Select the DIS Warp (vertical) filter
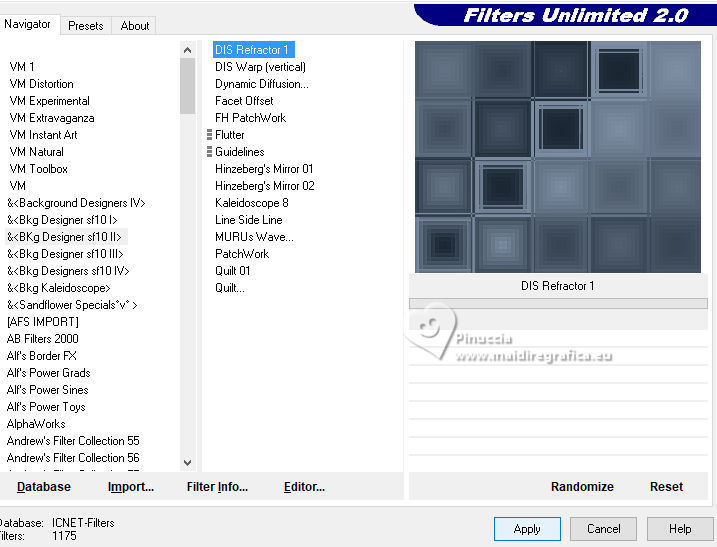This screenshot has height=547, width=717. pyautogui.click(x=260, y=67)
